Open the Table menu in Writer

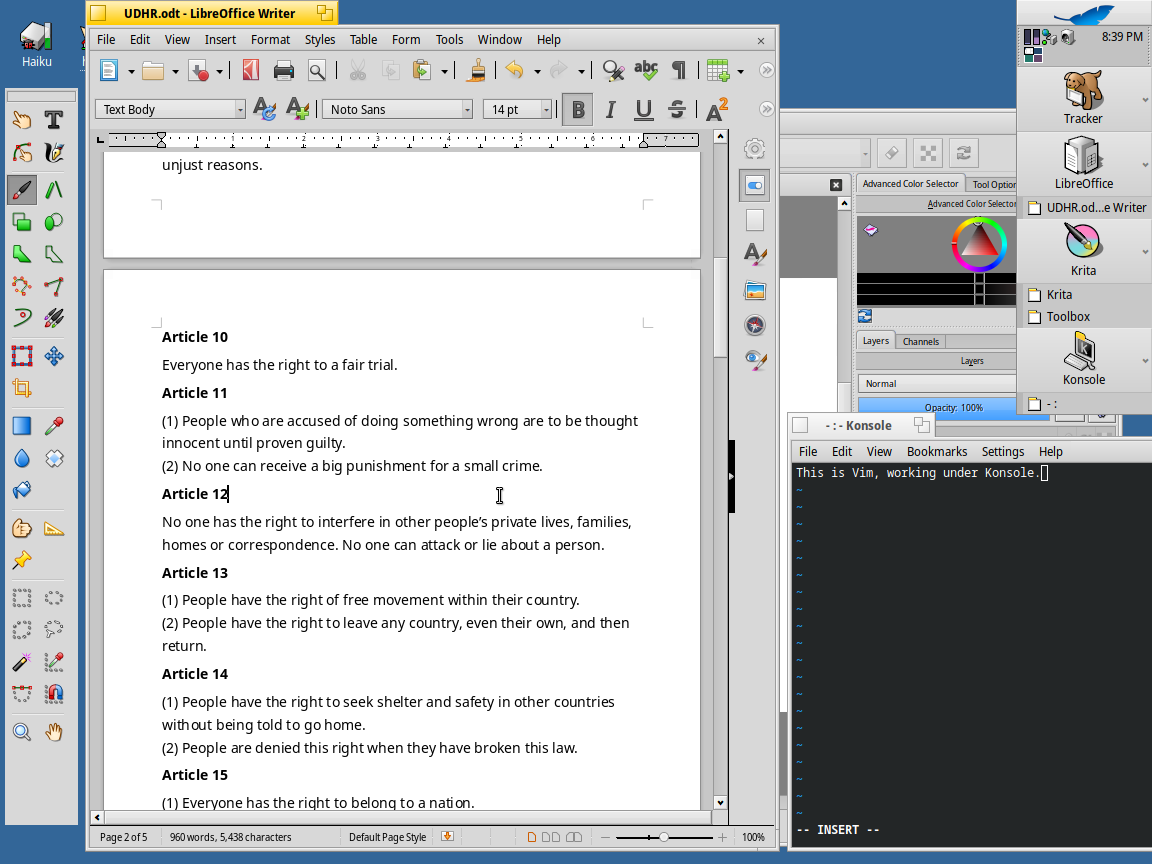coord(363,40)
